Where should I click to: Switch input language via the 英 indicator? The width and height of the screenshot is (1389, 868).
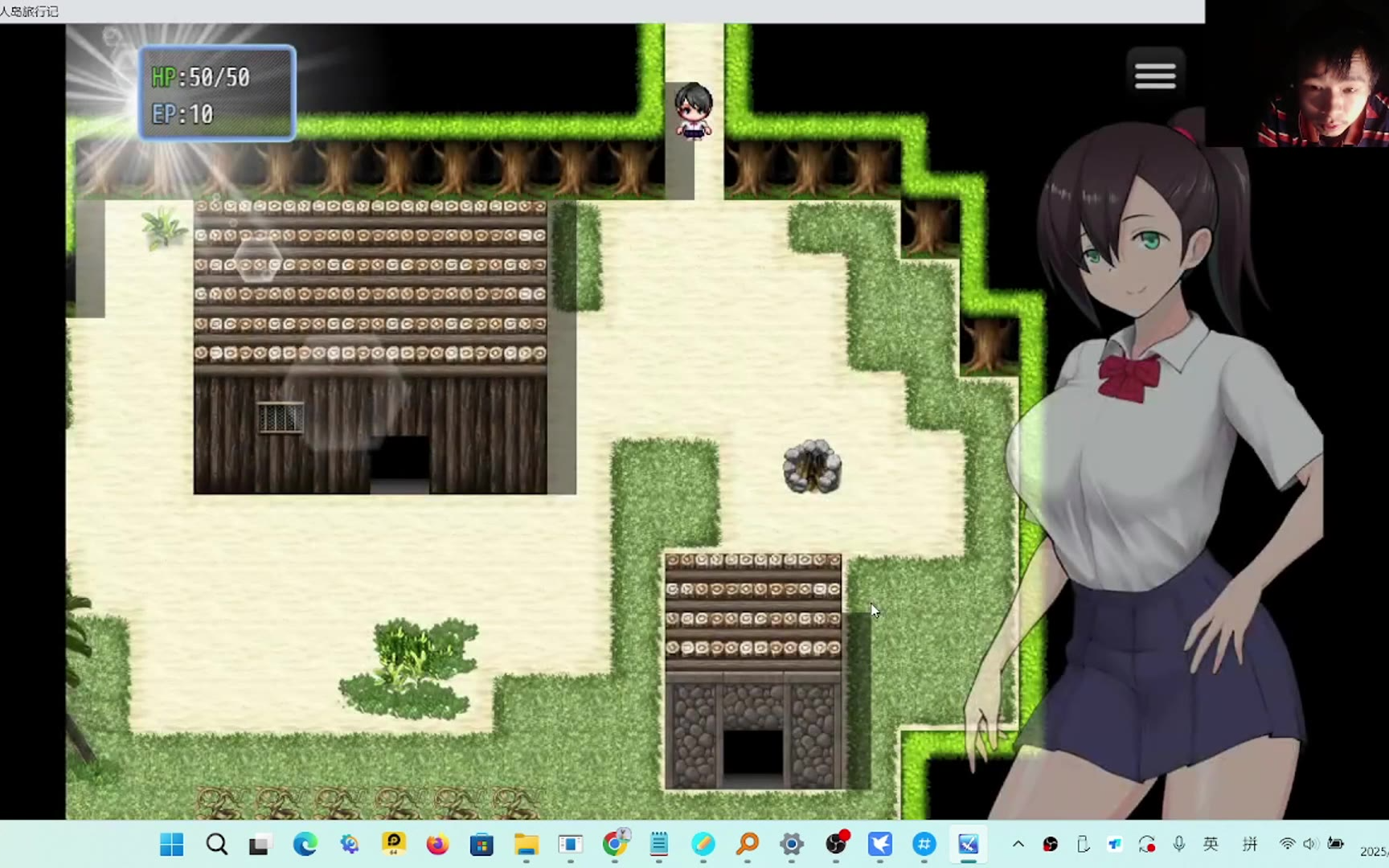point(1211,844)
